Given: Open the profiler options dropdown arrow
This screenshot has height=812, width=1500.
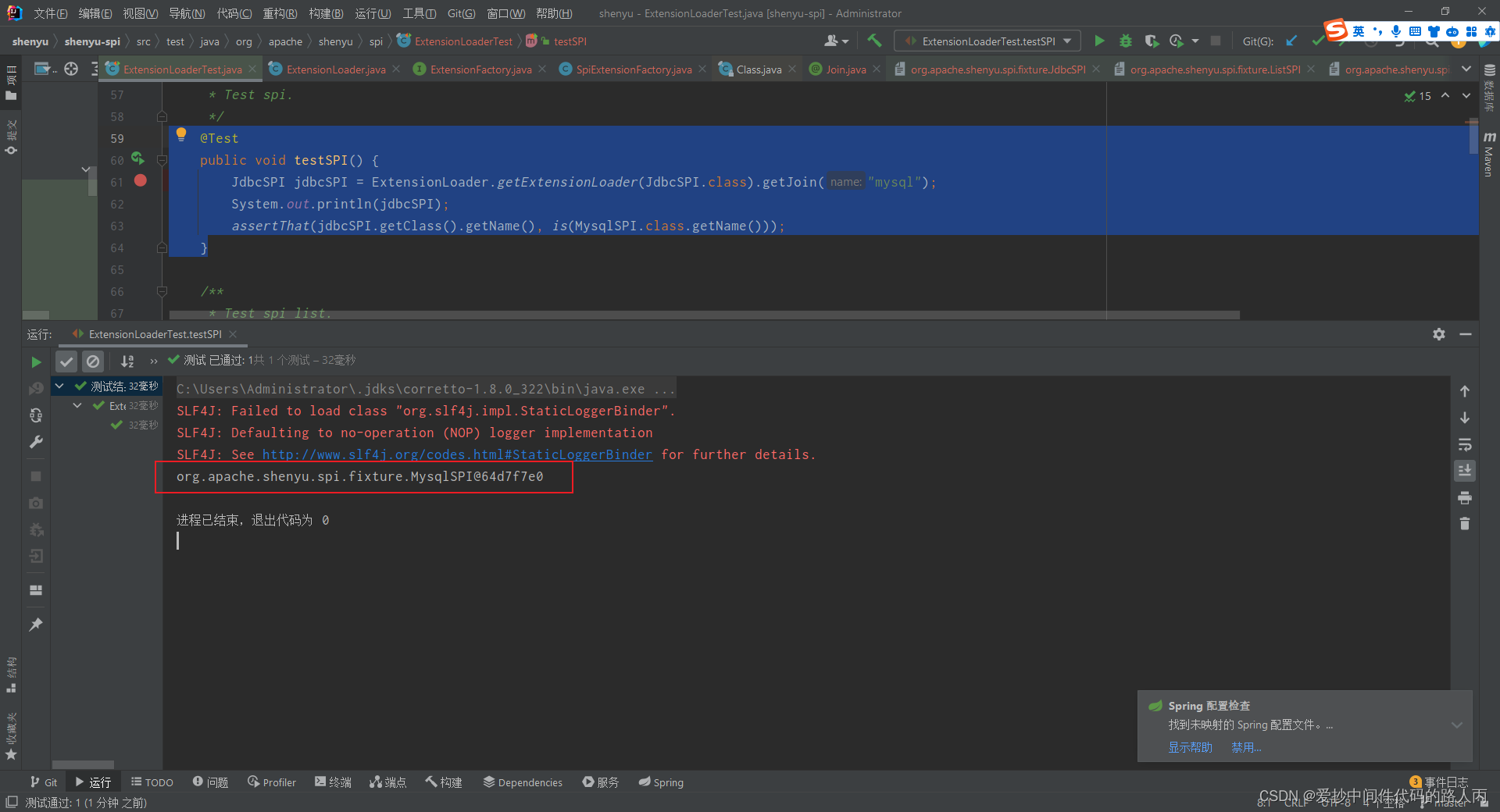Looking at the screenshot, I should tap(1195, 41).
